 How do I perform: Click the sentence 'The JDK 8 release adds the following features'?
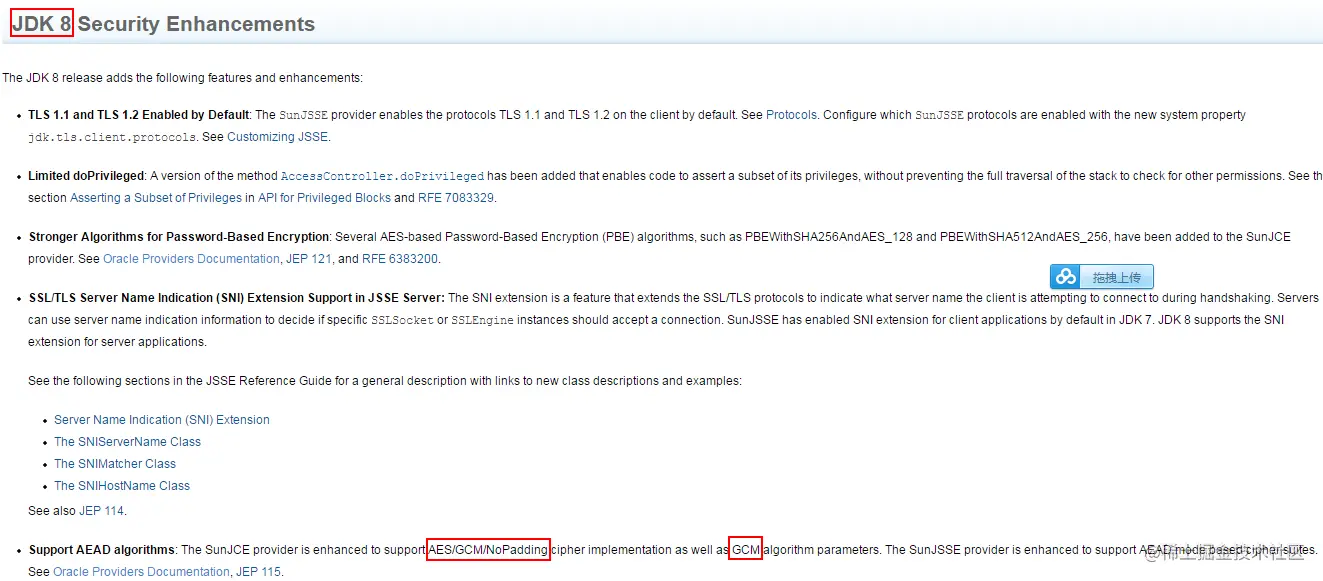click(183, 77)
